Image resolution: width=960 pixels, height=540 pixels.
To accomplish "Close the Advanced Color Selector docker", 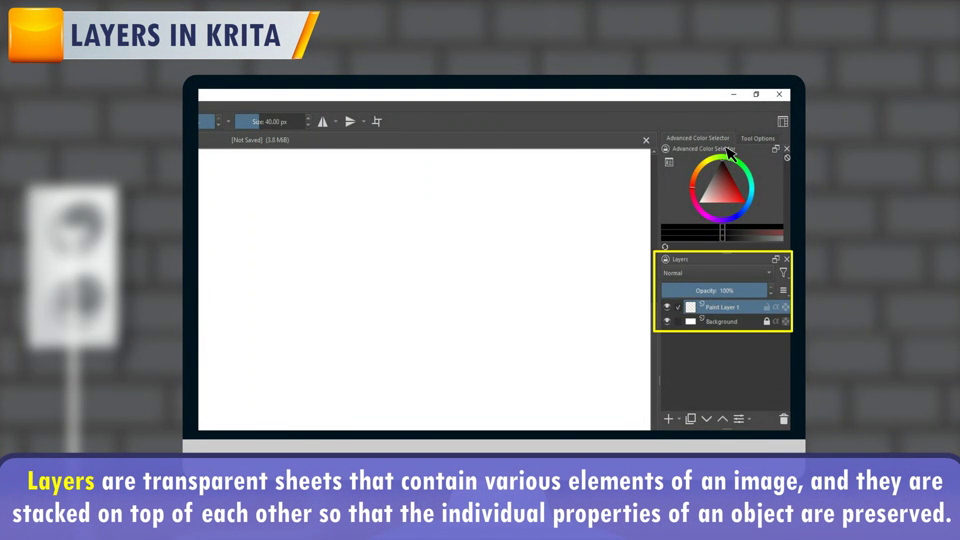I will click(787, 149).
